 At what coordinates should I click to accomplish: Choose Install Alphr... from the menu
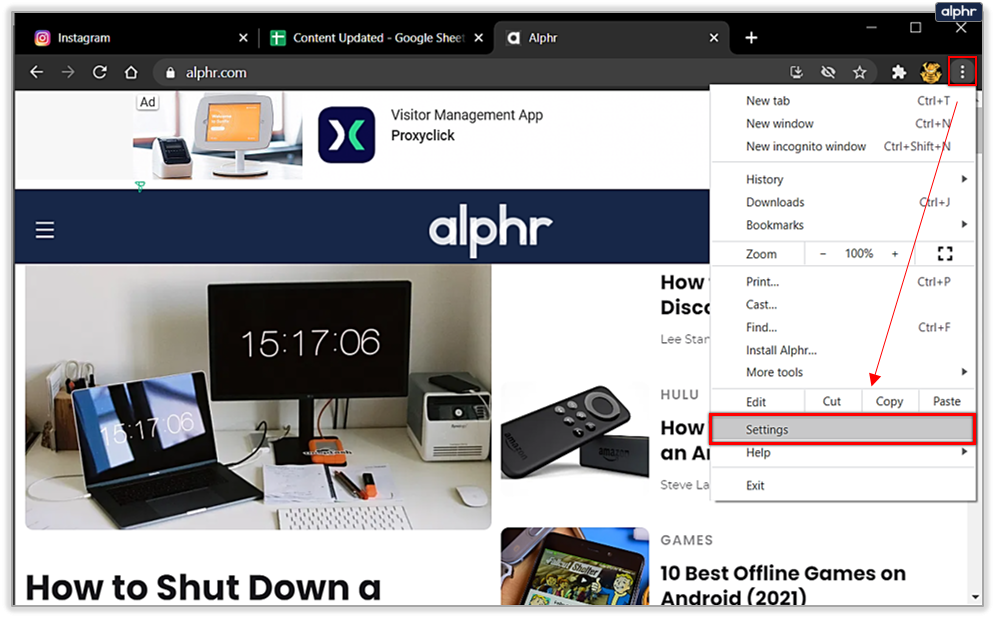843,350
